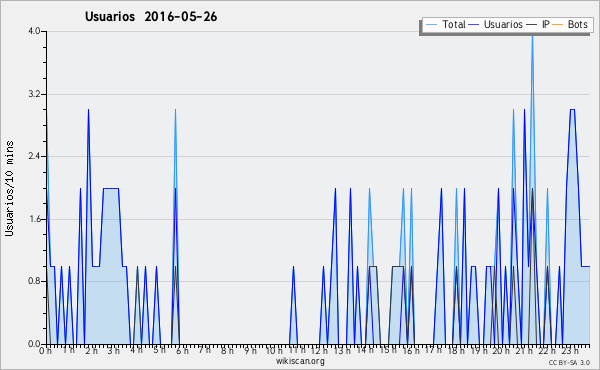600x370 pixels.
Task: Click the 4.0 peak near 21 h
Action: [x=532, y=36]
